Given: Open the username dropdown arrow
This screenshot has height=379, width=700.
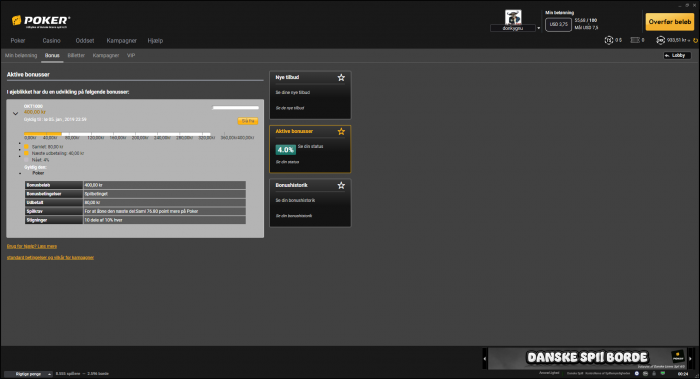Looking at the screenshot, I should [x=538, y=28].
